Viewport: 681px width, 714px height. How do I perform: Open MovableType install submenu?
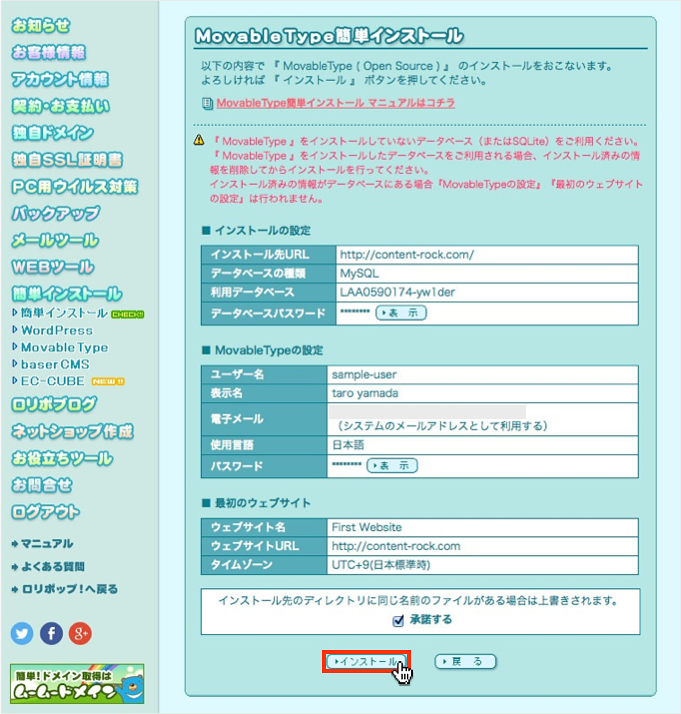[64, 347]
